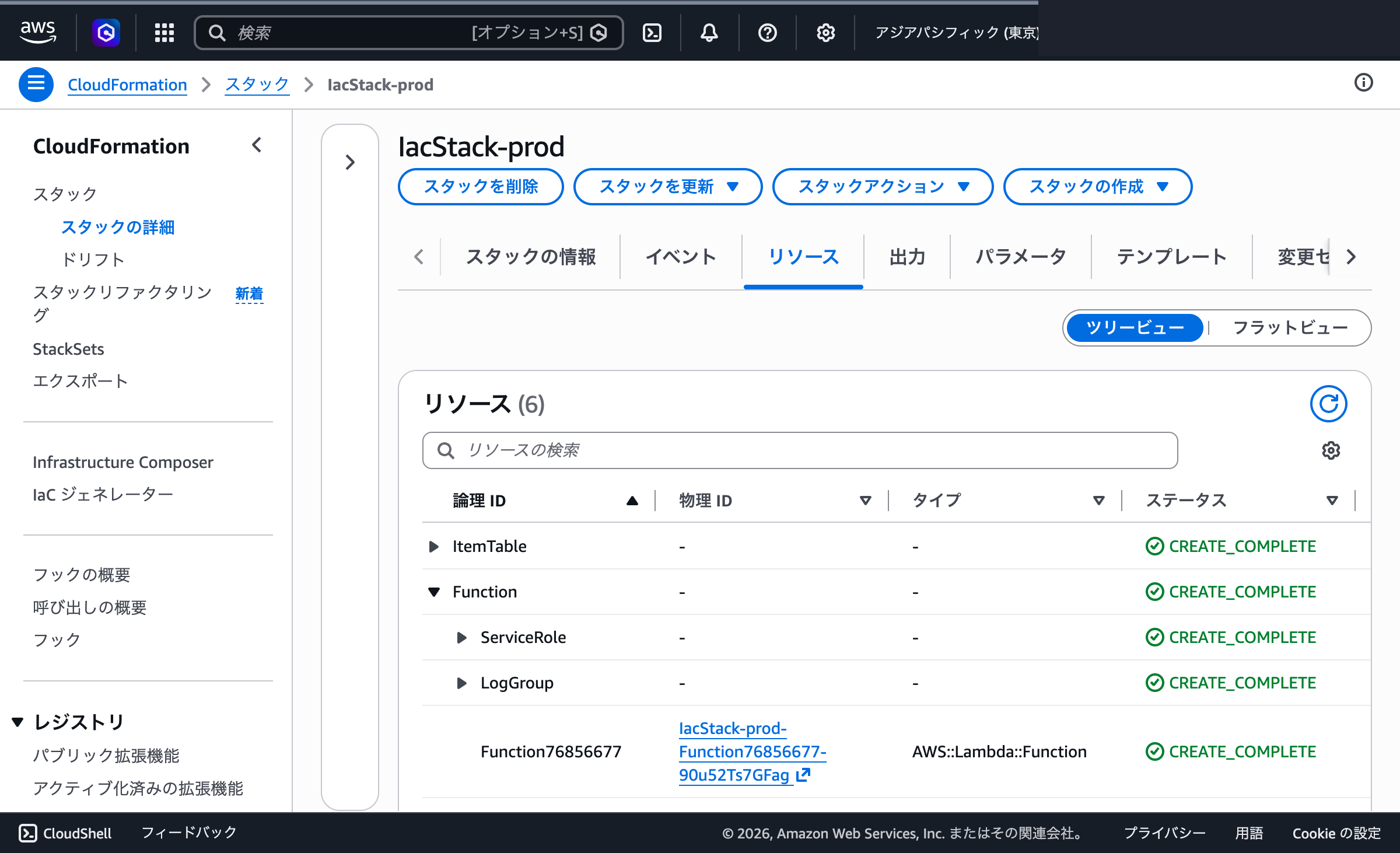Sort by 論理 ID column arrow
Image resolution: width=1400 pixels, height=853 pixels.
tap(632, 501)
